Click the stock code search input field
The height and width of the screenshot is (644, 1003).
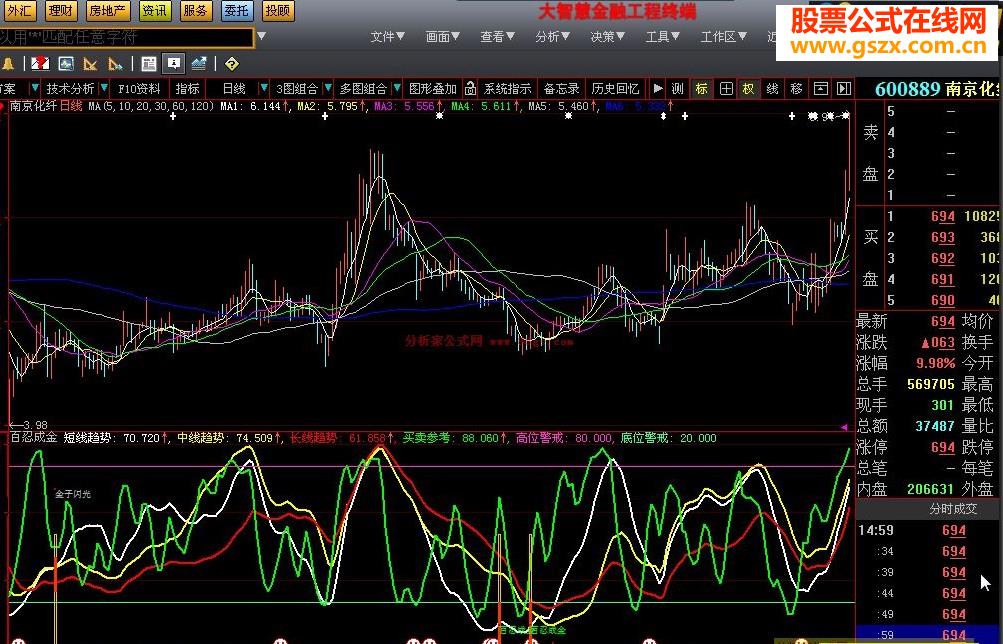click(x=126, y=37)
